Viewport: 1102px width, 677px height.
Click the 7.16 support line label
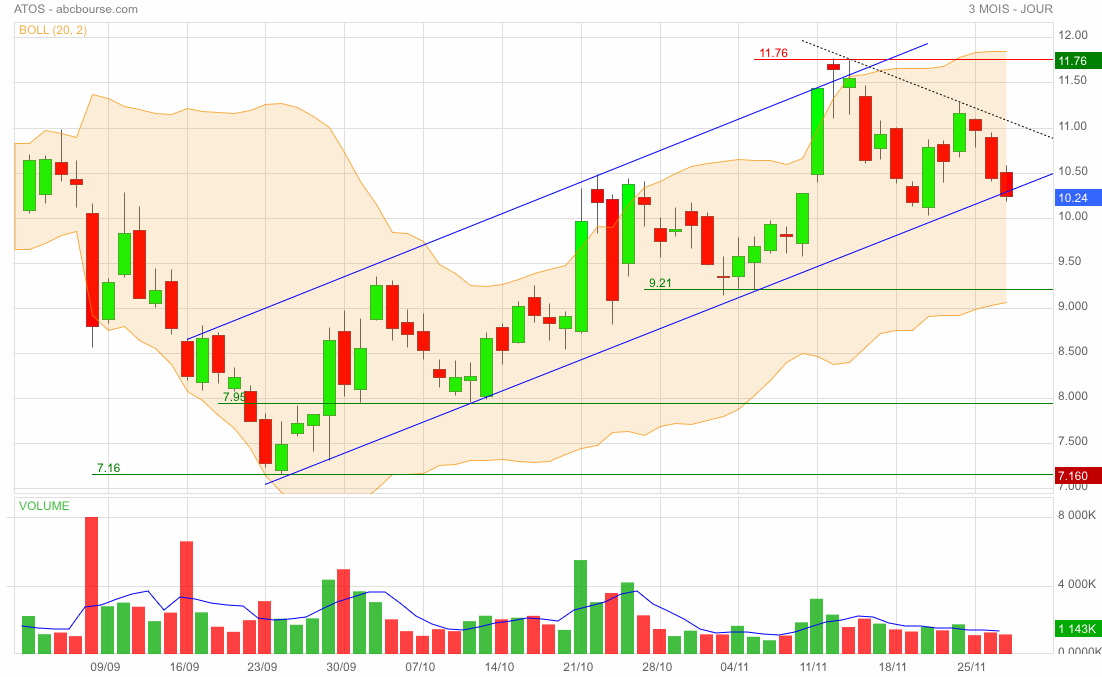(108, 468)
